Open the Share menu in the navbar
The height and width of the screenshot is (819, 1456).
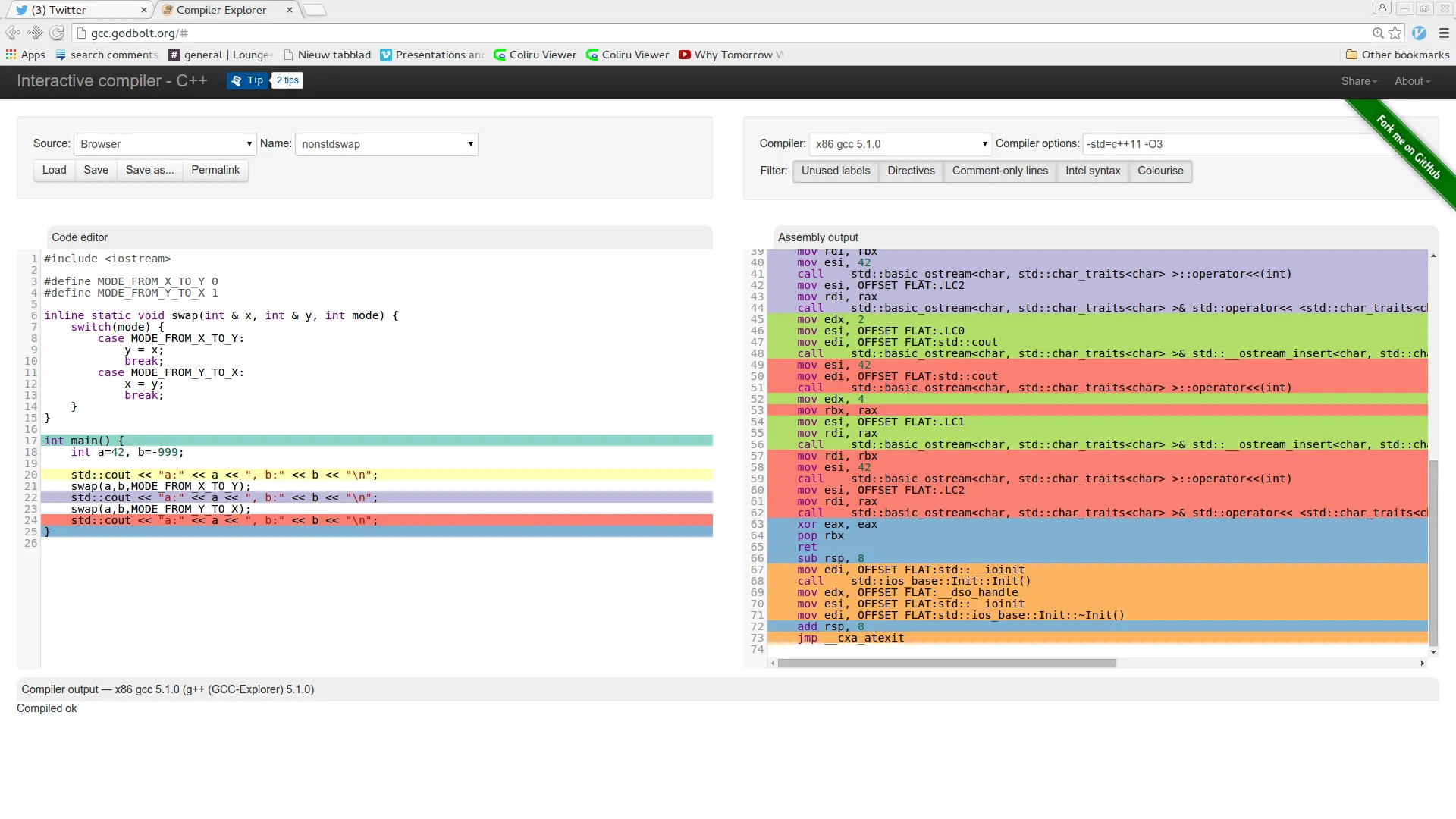coord(1358,81)
